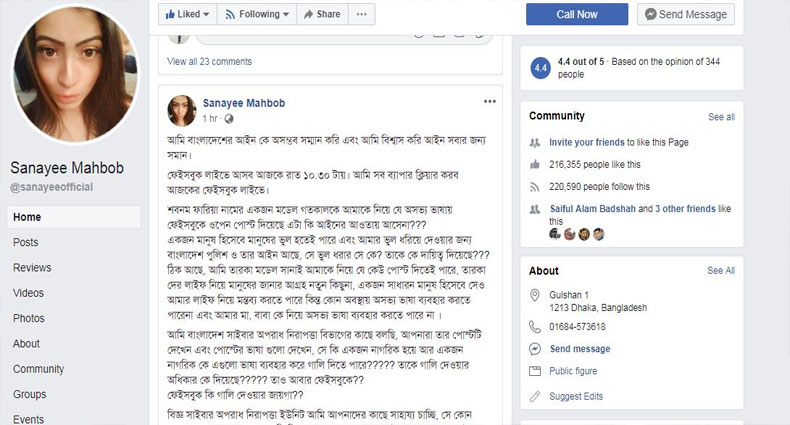The width and height of the screenshot is (790, 425).
Task: Select Videos in the left sidebar
Action: [x=29, y=293]
